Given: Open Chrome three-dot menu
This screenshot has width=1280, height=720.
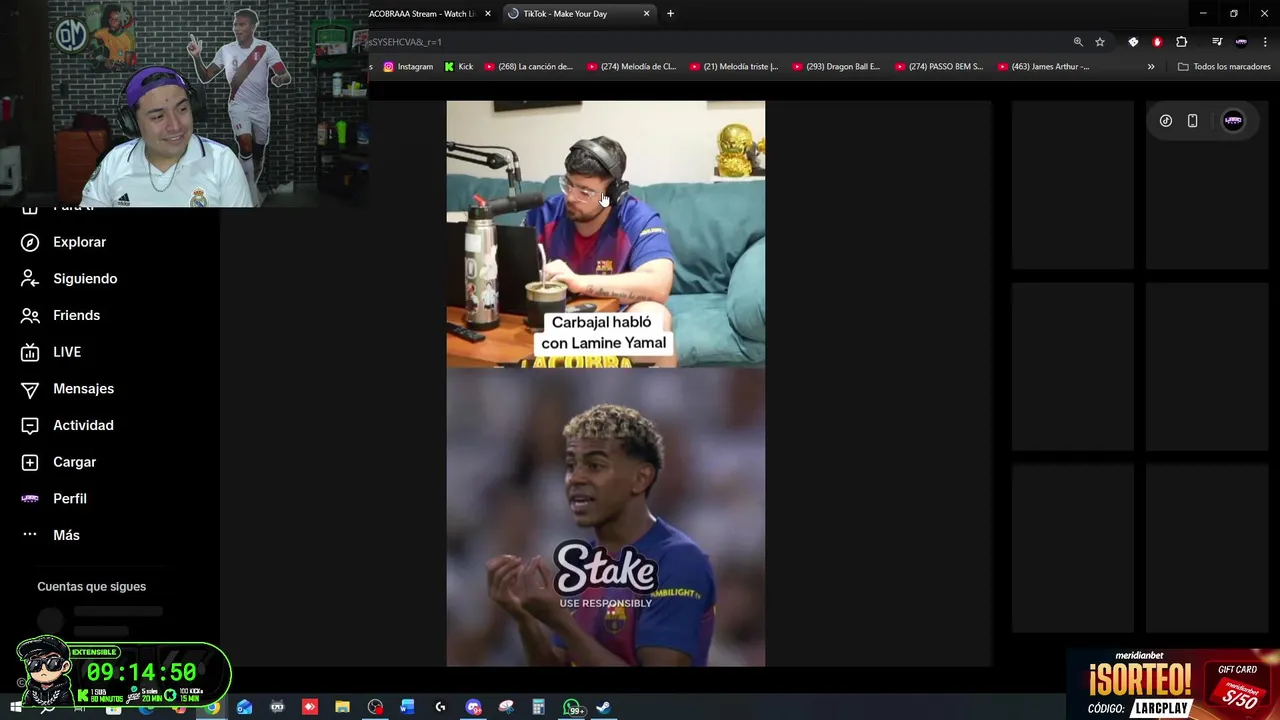Looking at the screenshot, I should click(1266, 42).
